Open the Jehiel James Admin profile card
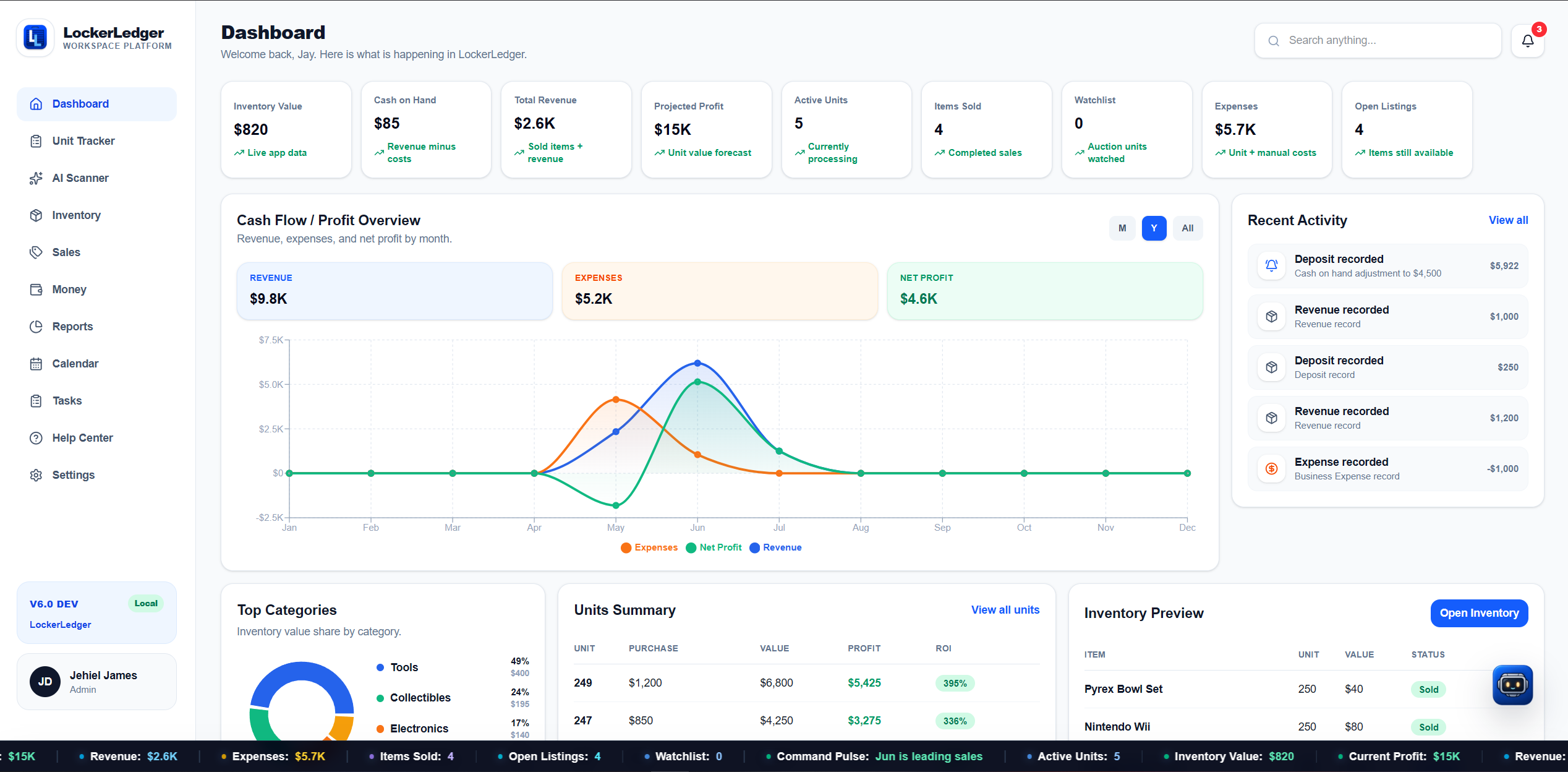Image resolution: width=1568 pixels, height=772 pixels. (96, 682)
